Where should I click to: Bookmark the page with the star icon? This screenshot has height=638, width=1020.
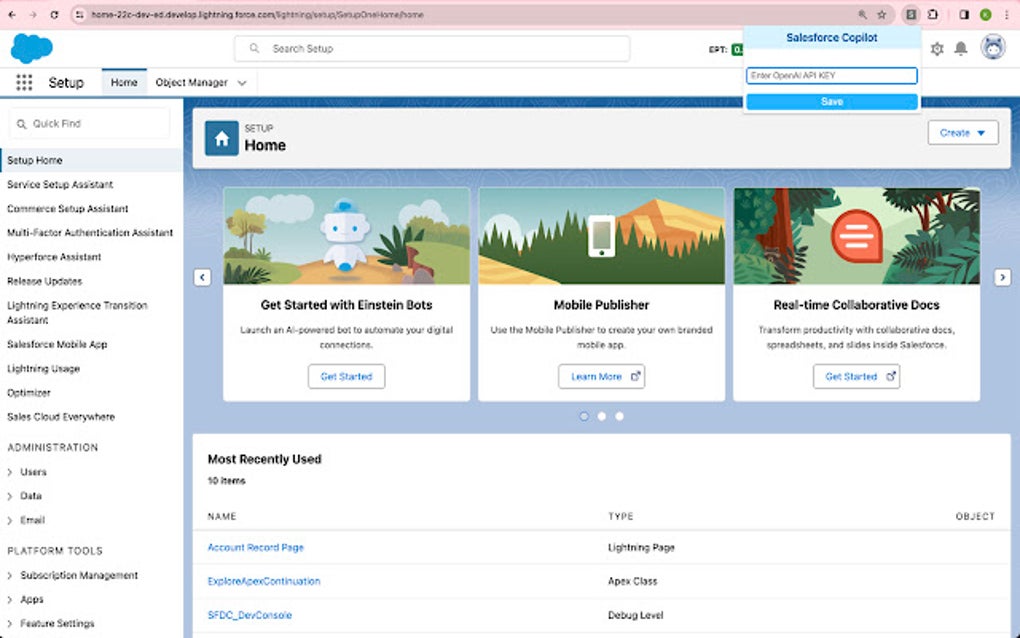pos(881,15)
